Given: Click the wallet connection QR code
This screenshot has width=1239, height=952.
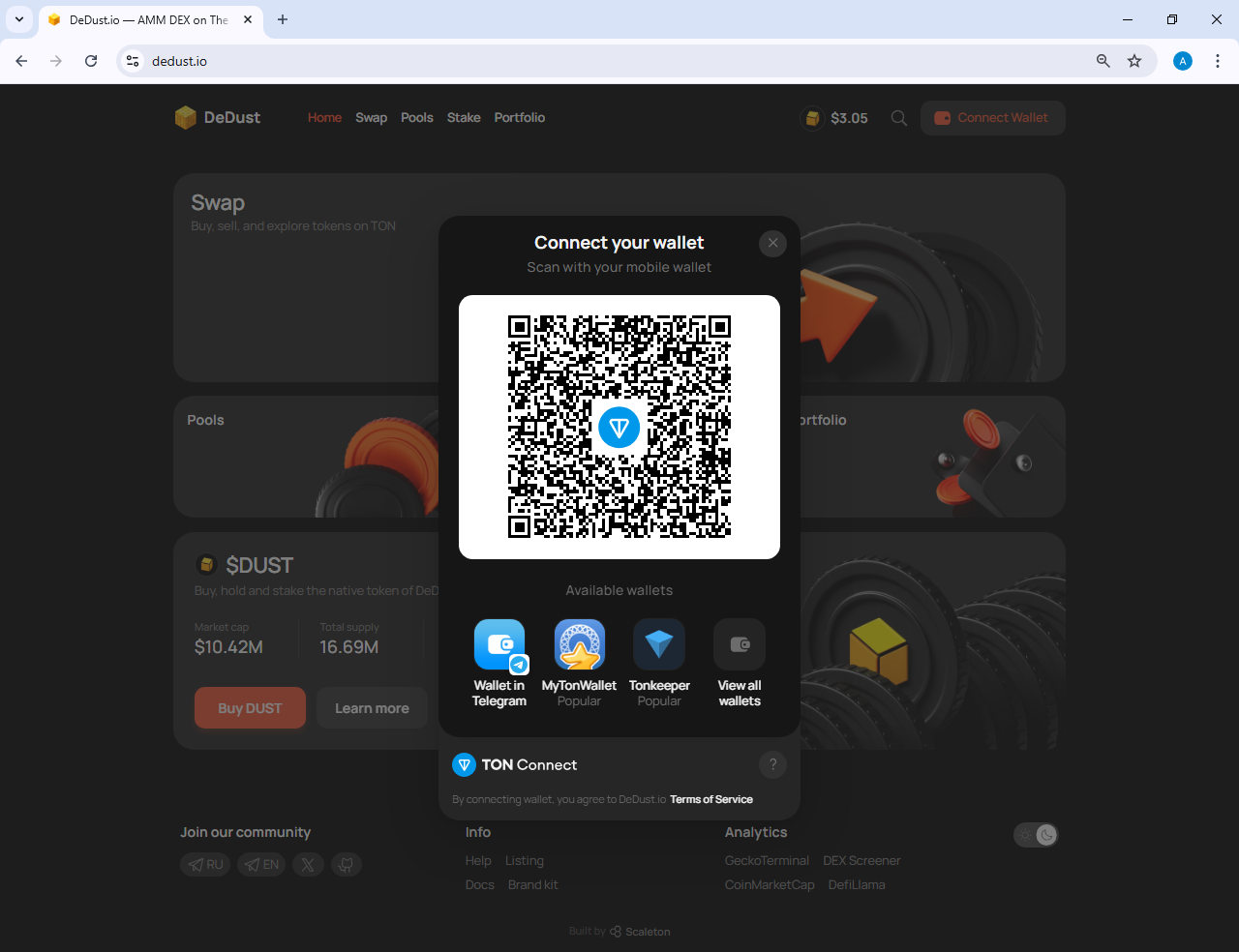Looking at the screenshot, I should click(619, 427).
